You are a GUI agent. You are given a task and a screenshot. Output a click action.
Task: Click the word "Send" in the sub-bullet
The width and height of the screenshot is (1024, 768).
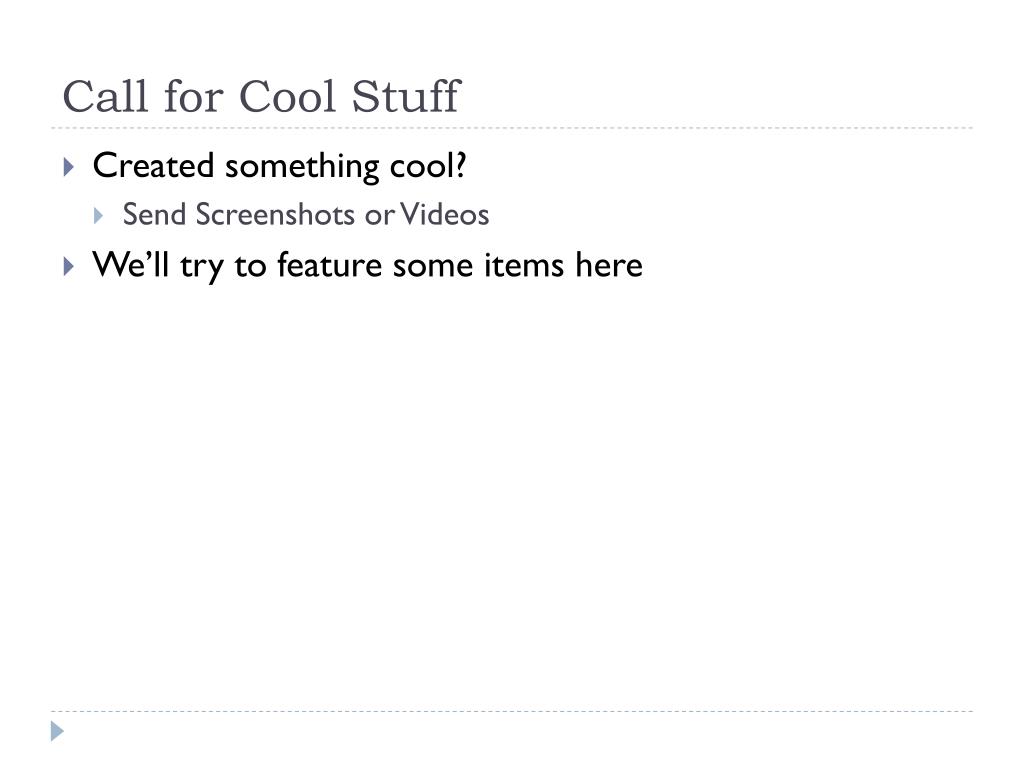tap(154, 214)
